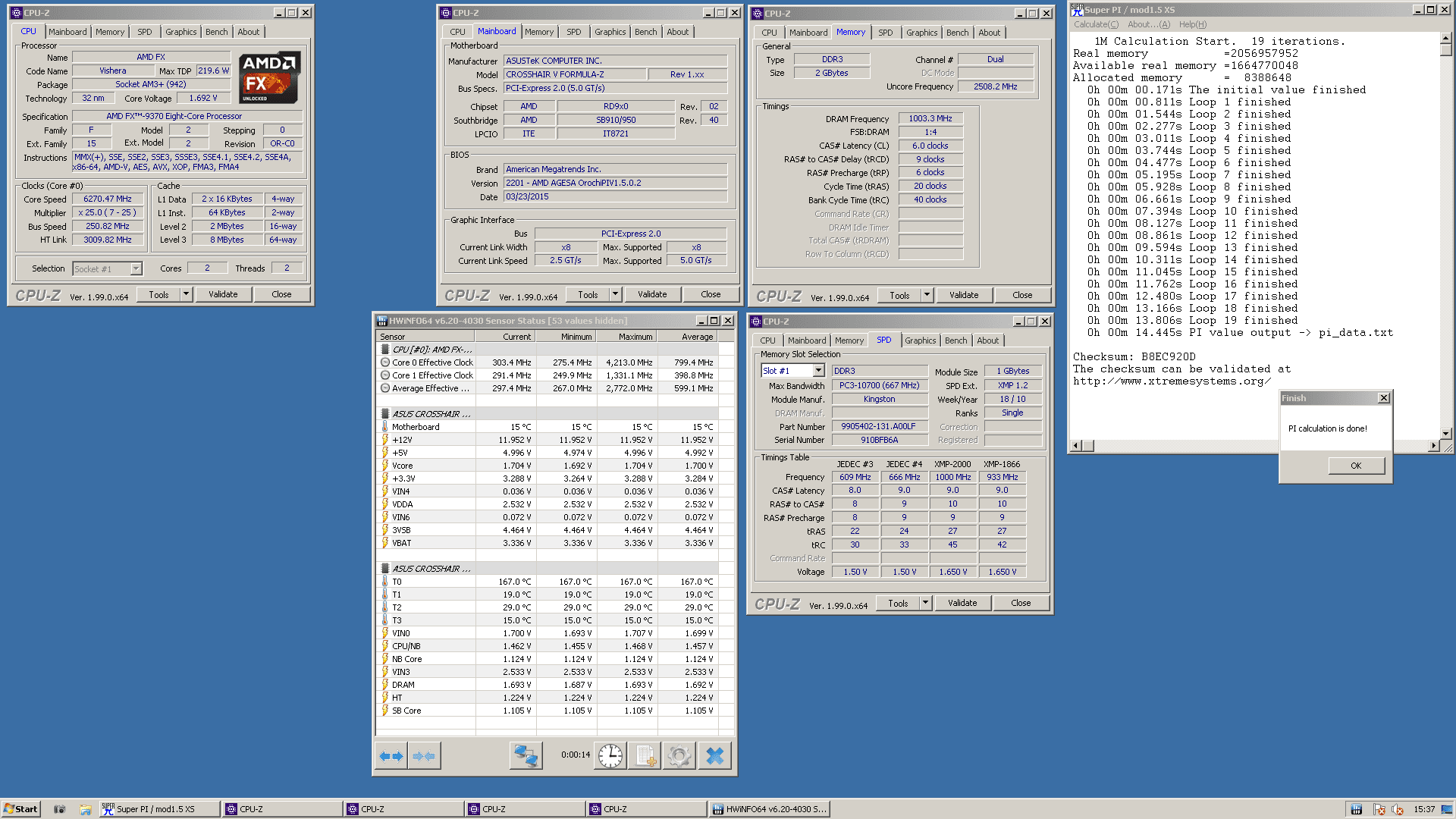Screen dimensions: 1456x819
Task: Click the tray icon left of the clock
Action: [x=1397, y=809]
